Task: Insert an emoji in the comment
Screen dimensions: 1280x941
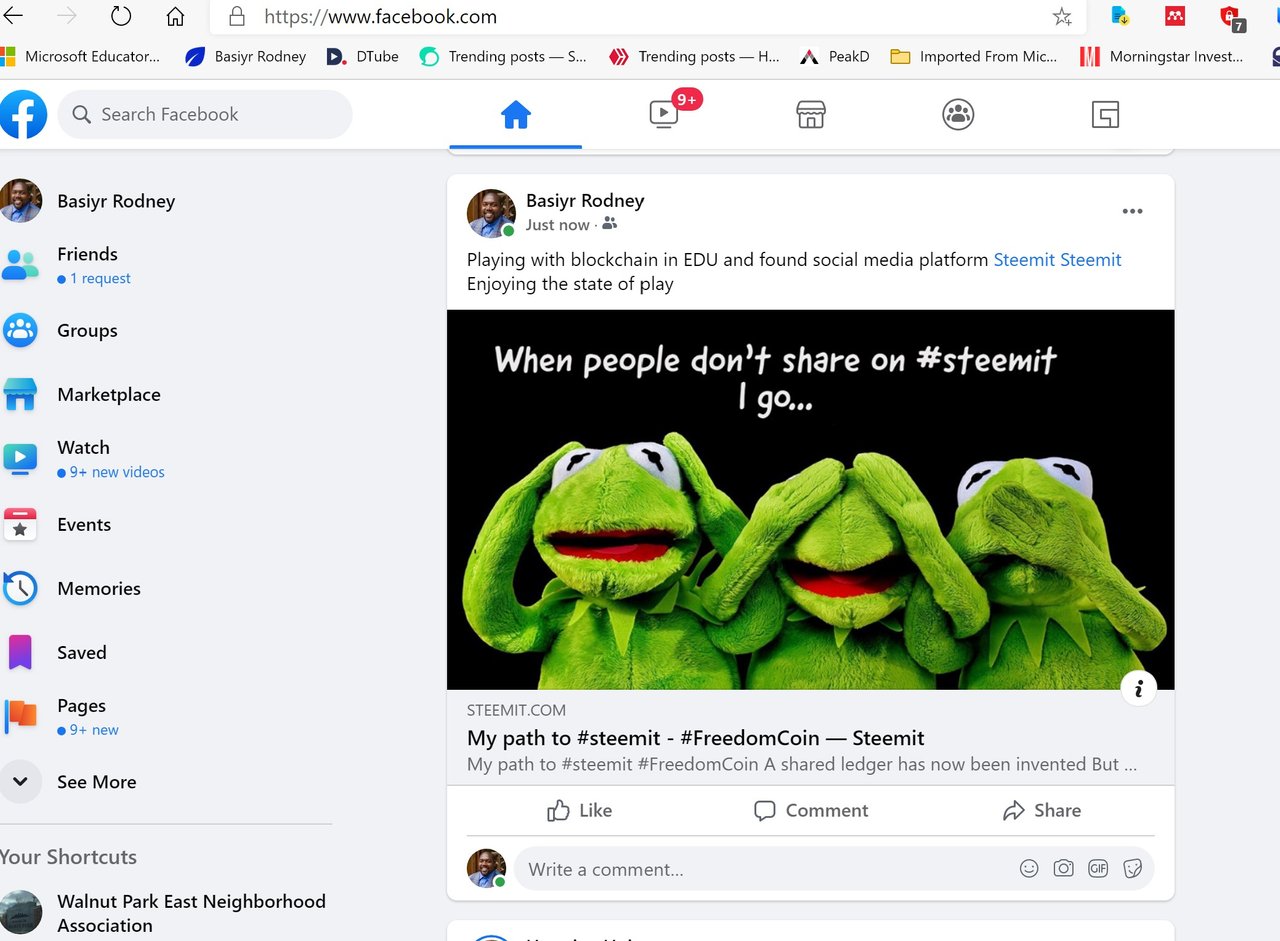Action: coord(1029,869)
